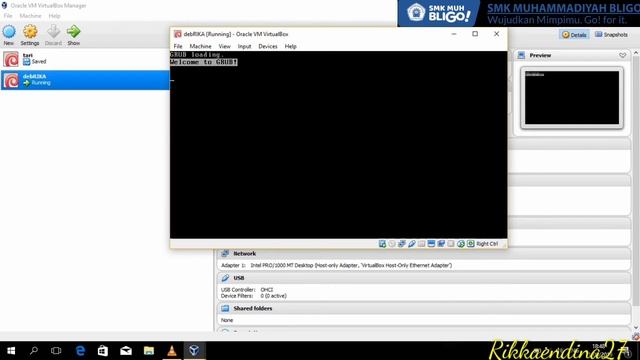Viewport: 640px width, 360px height.
Task: Click the New machine icon in VirtualBox Manager
Action: [x=9, y=31]
